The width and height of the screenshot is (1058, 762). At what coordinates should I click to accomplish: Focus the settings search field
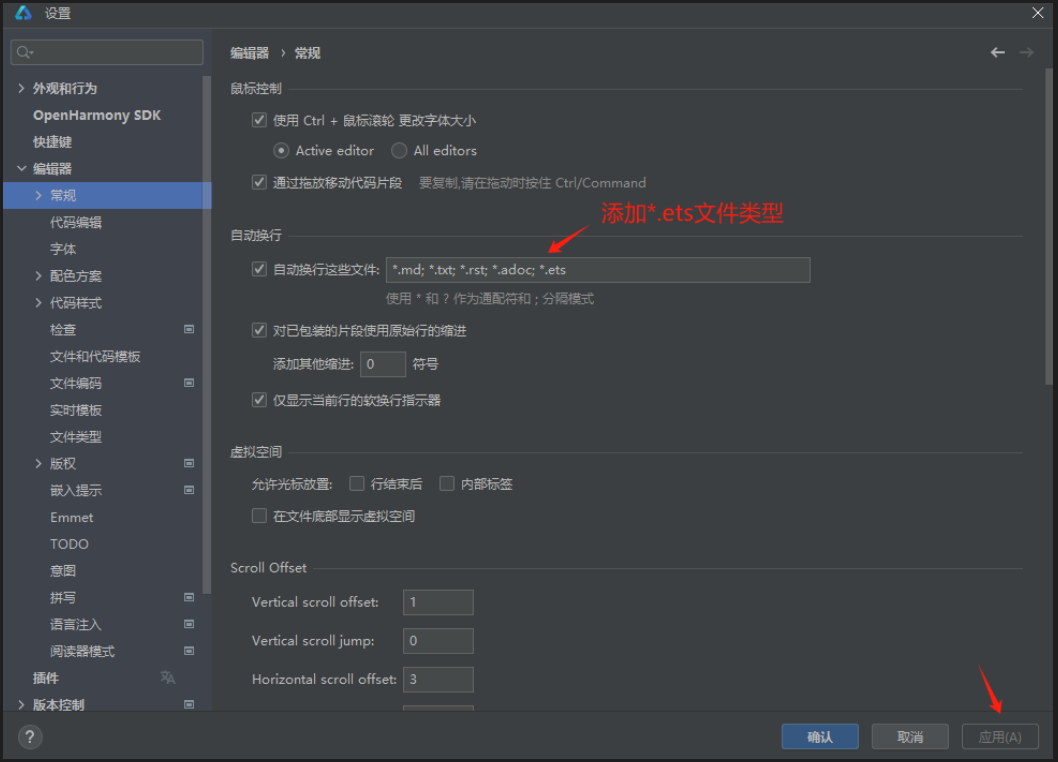coord(107,52)
